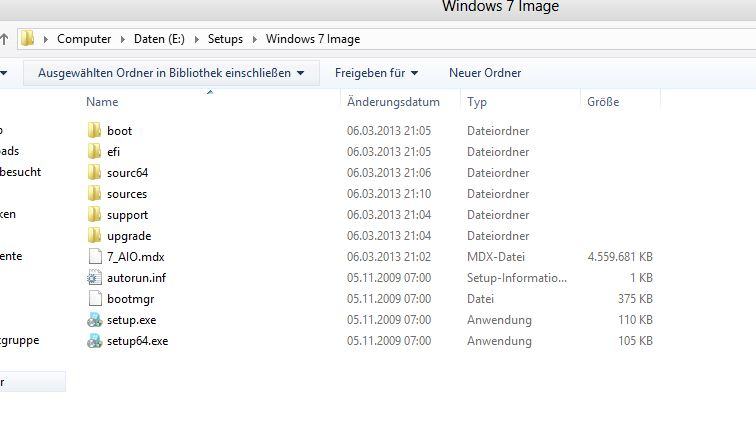The image size is (756, 436).
Task: Click the boot folder icon
Action: pyautogui.click(x=94, y=130)
